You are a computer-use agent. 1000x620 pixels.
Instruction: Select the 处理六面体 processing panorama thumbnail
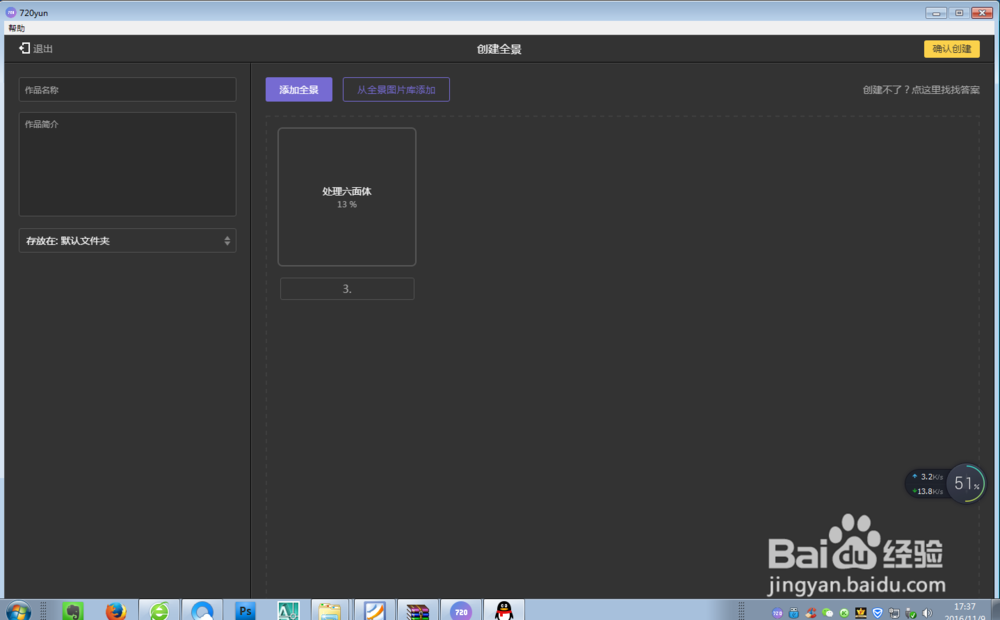click(347, 196)
